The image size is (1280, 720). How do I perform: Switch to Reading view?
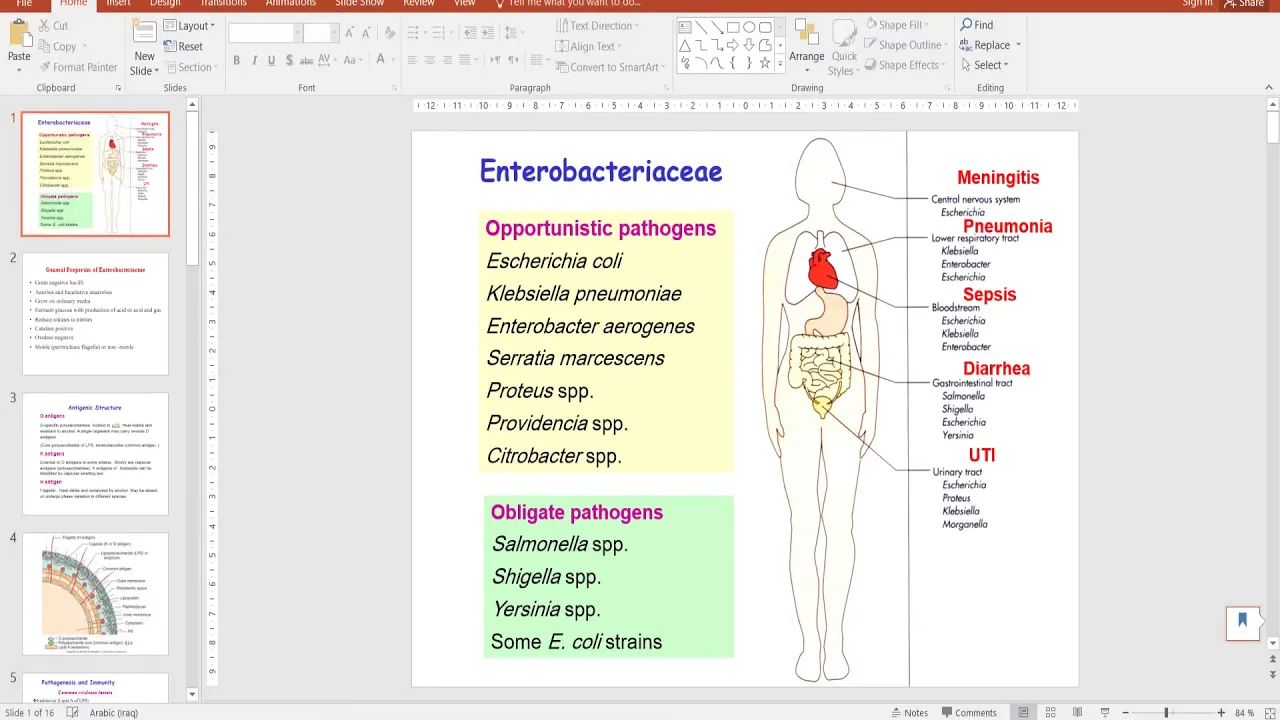coord(1077,712)
